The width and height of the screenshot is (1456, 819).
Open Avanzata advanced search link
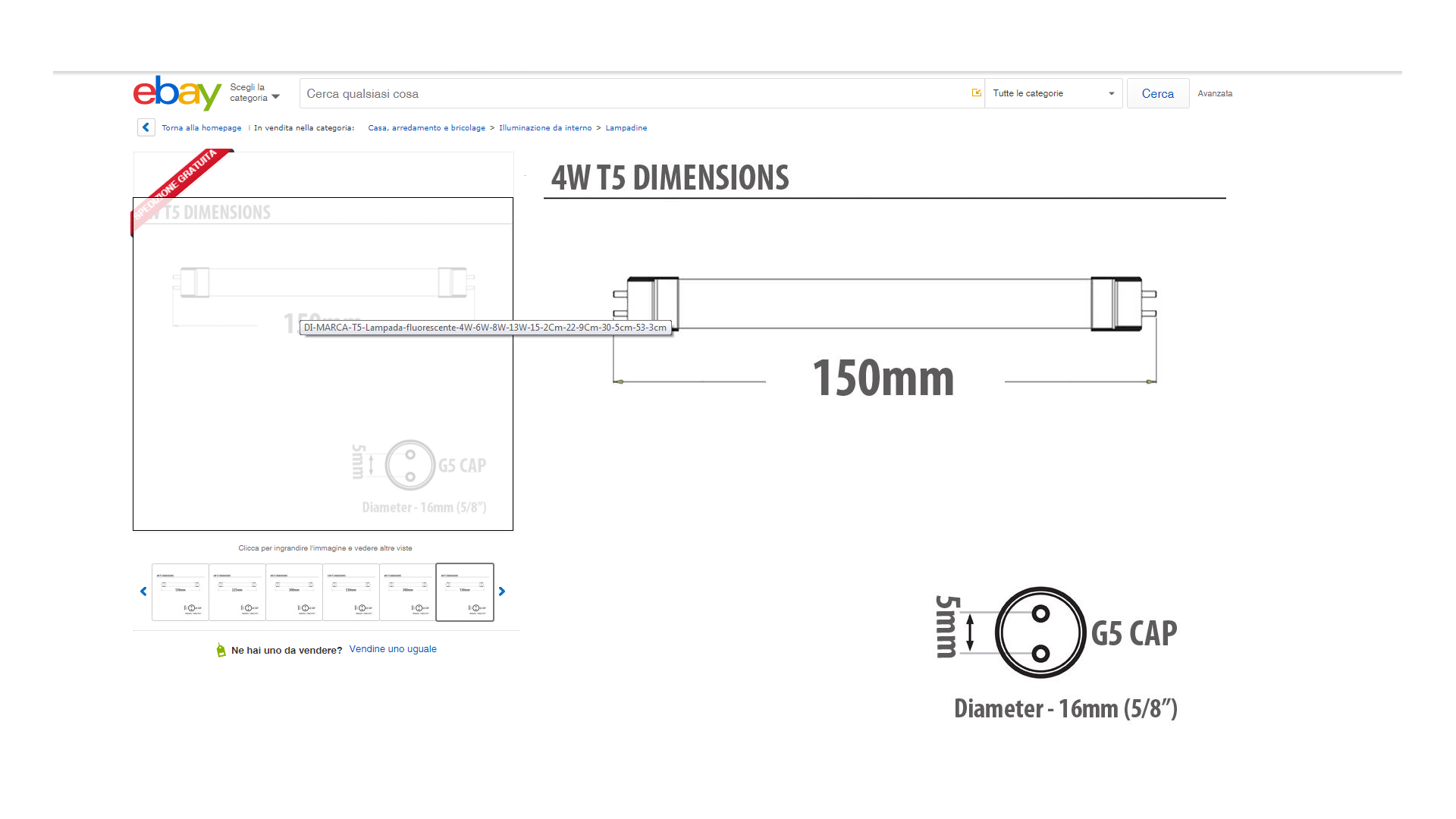[x=1214, y=93]
